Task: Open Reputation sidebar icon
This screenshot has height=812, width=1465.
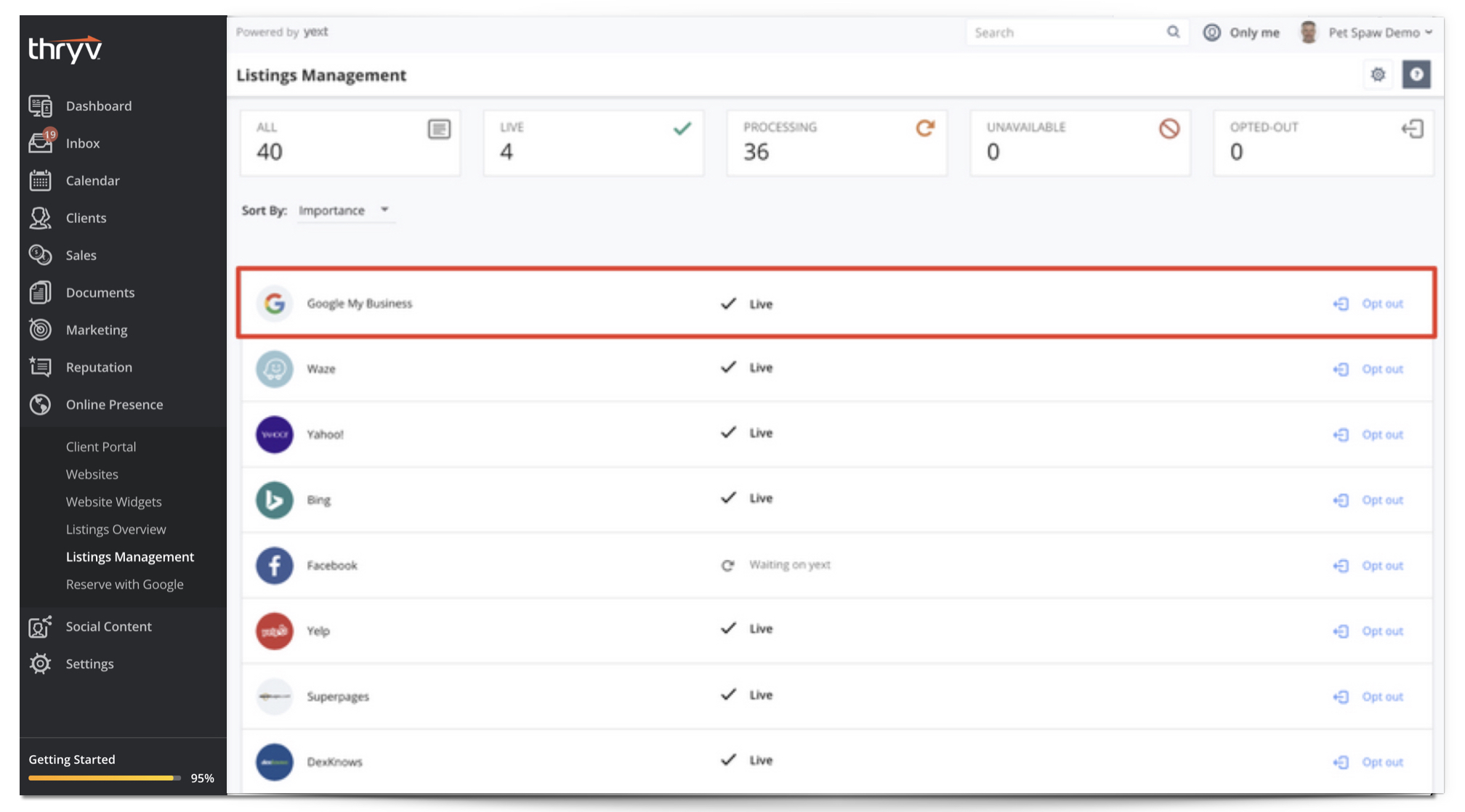Action: pyautogui.click(x=41, y=367)
